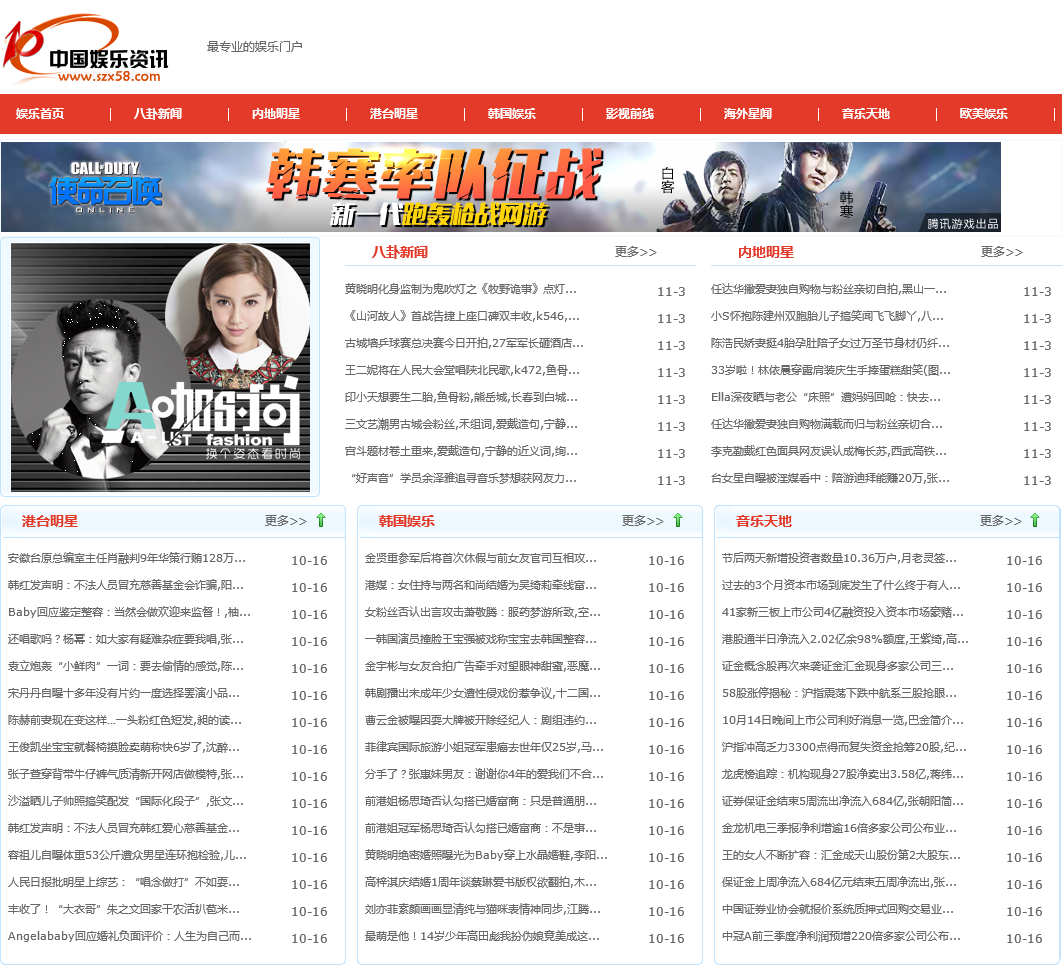Click the 中国娱乐资讯 site logo
1062x965 pixels.
click(85, 49)
